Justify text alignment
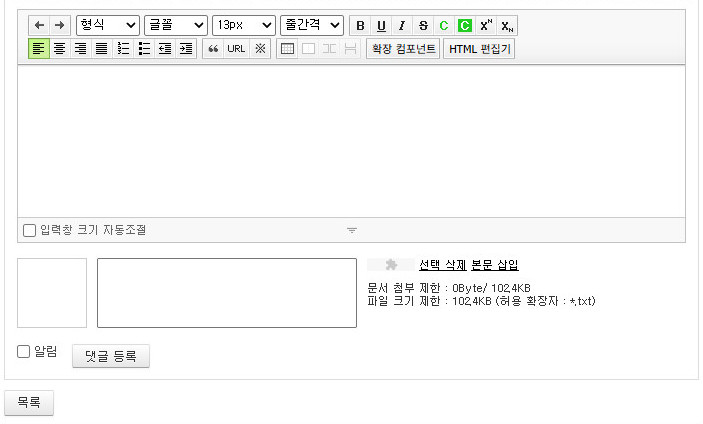 pos(102,48)
